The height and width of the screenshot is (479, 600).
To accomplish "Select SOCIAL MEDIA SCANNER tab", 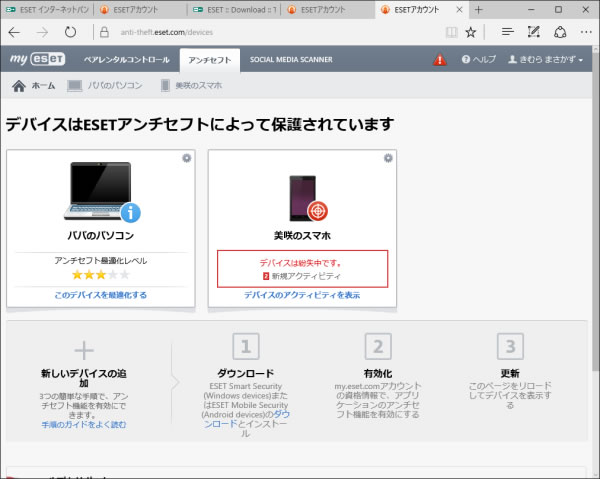I will pyautogui.click(x=291, y=60).
